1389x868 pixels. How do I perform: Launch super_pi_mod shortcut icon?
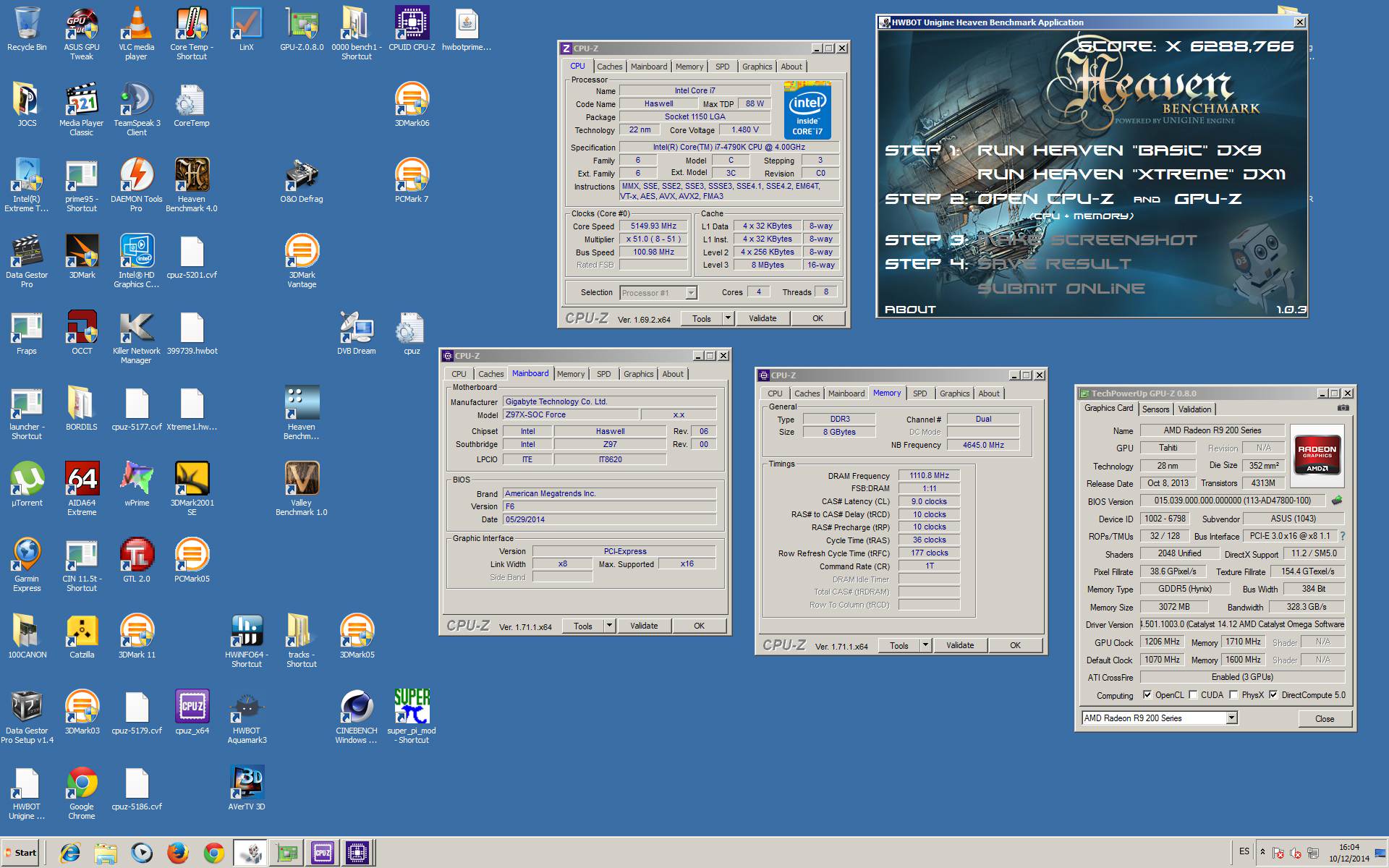pos(412,716)
